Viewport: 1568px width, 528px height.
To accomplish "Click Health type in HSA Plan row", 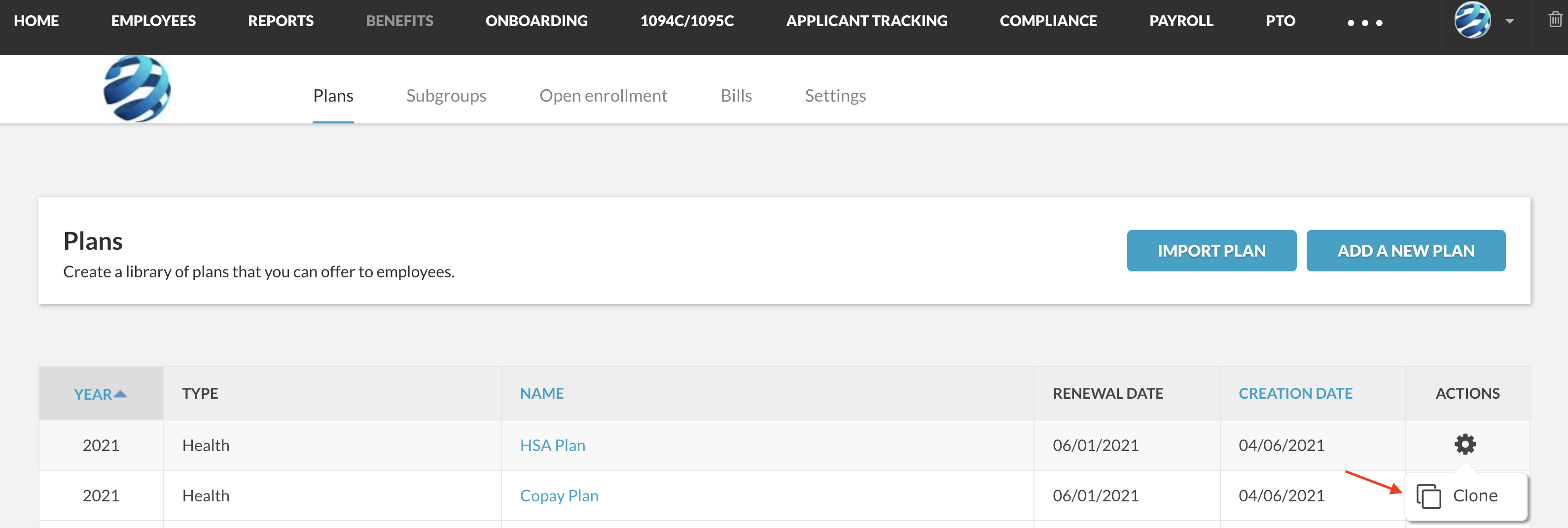I will (206, 445).
